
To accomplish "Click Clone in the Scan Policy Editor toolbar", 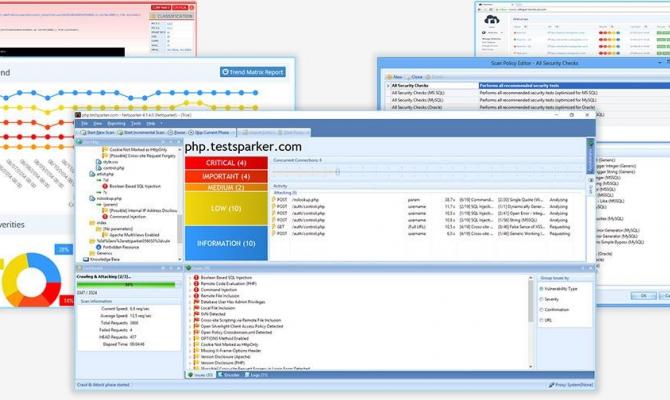I will click(414, 77).
